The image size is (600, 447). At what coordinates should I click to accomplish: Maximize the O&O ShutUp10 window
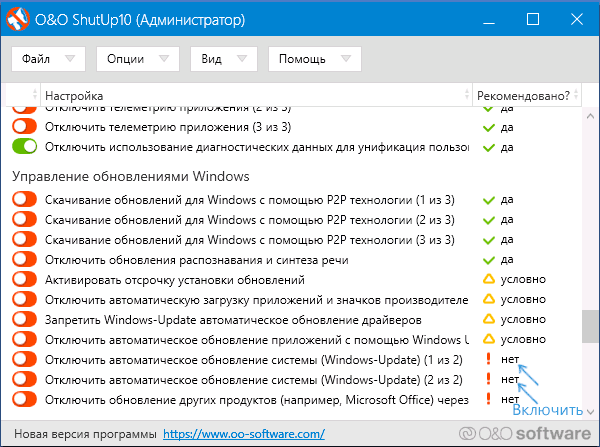(533, 19)
